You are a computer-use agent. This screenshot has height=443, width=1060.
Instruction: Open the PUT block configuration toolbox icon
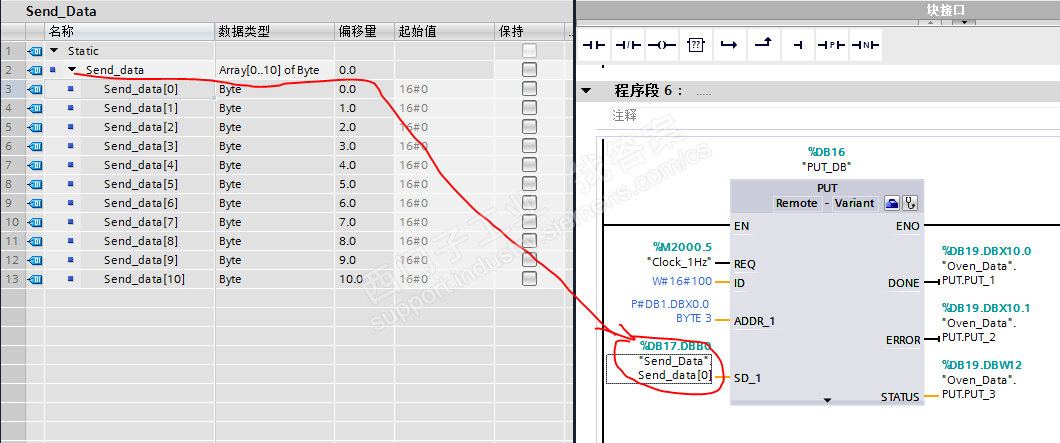click(x=890, y=203)
